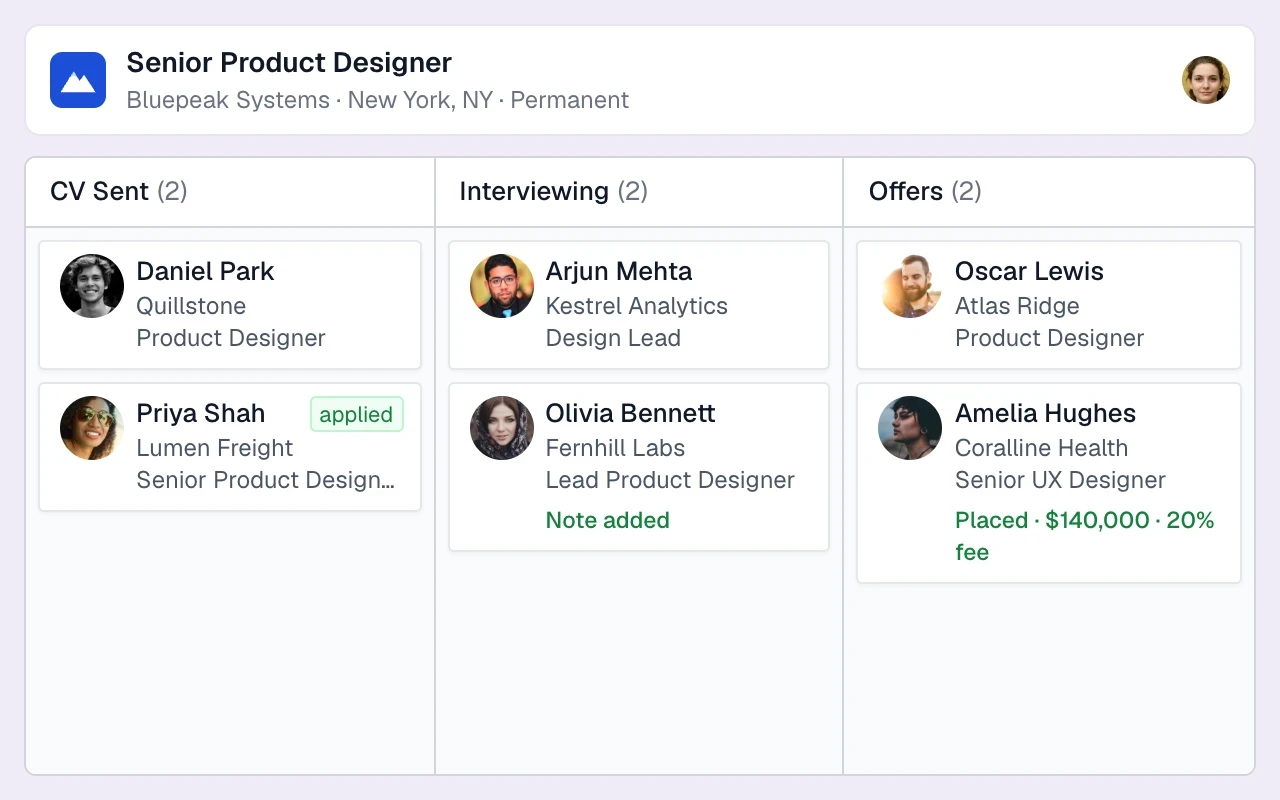The image size is (1280, 800).
Task: Click Arjun Mehta's avatar photo
Action: pyautogui.click(x=502, y=286)
